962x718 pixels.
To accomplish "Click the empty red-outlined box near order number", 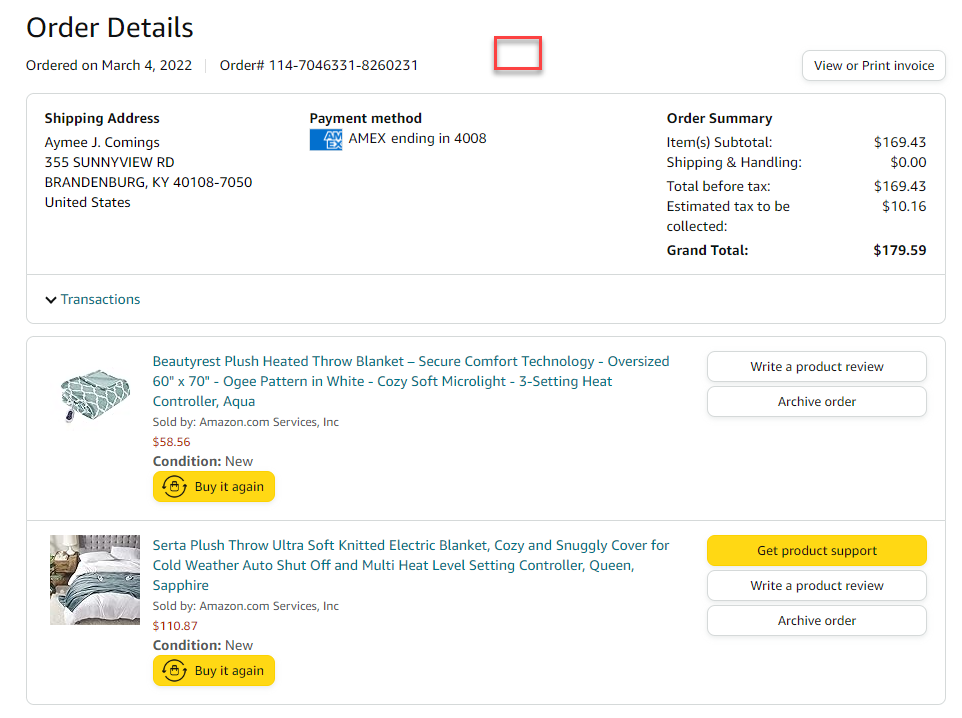I will [518, 53].
